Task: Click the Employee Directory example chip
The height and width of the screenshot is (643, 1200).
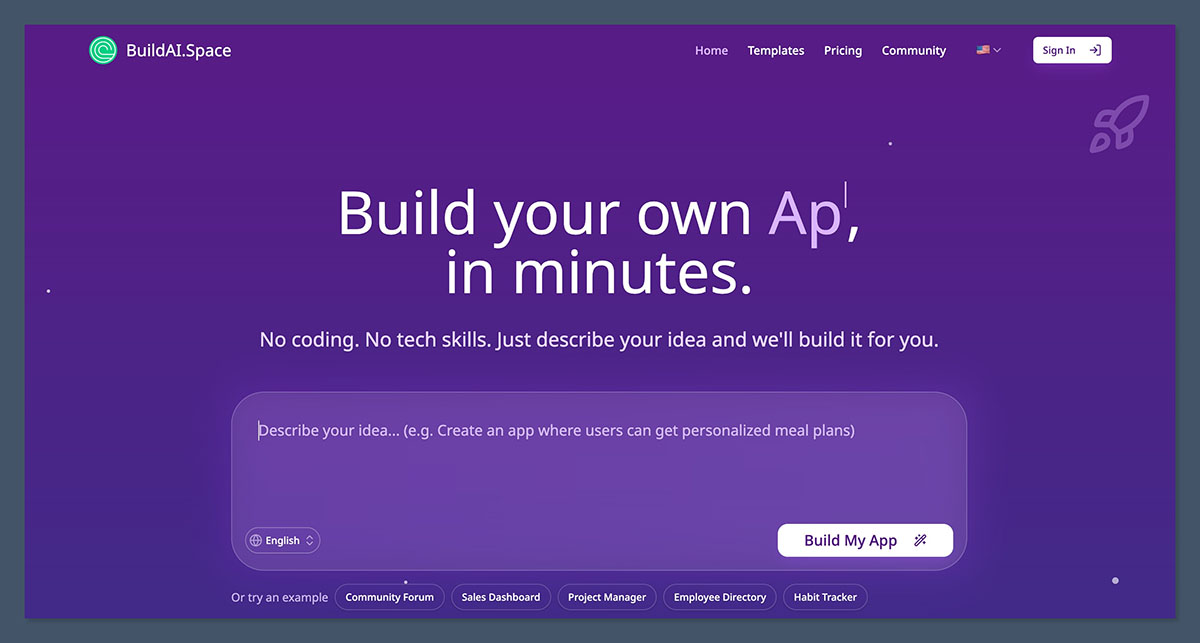Action: point(719,597)
